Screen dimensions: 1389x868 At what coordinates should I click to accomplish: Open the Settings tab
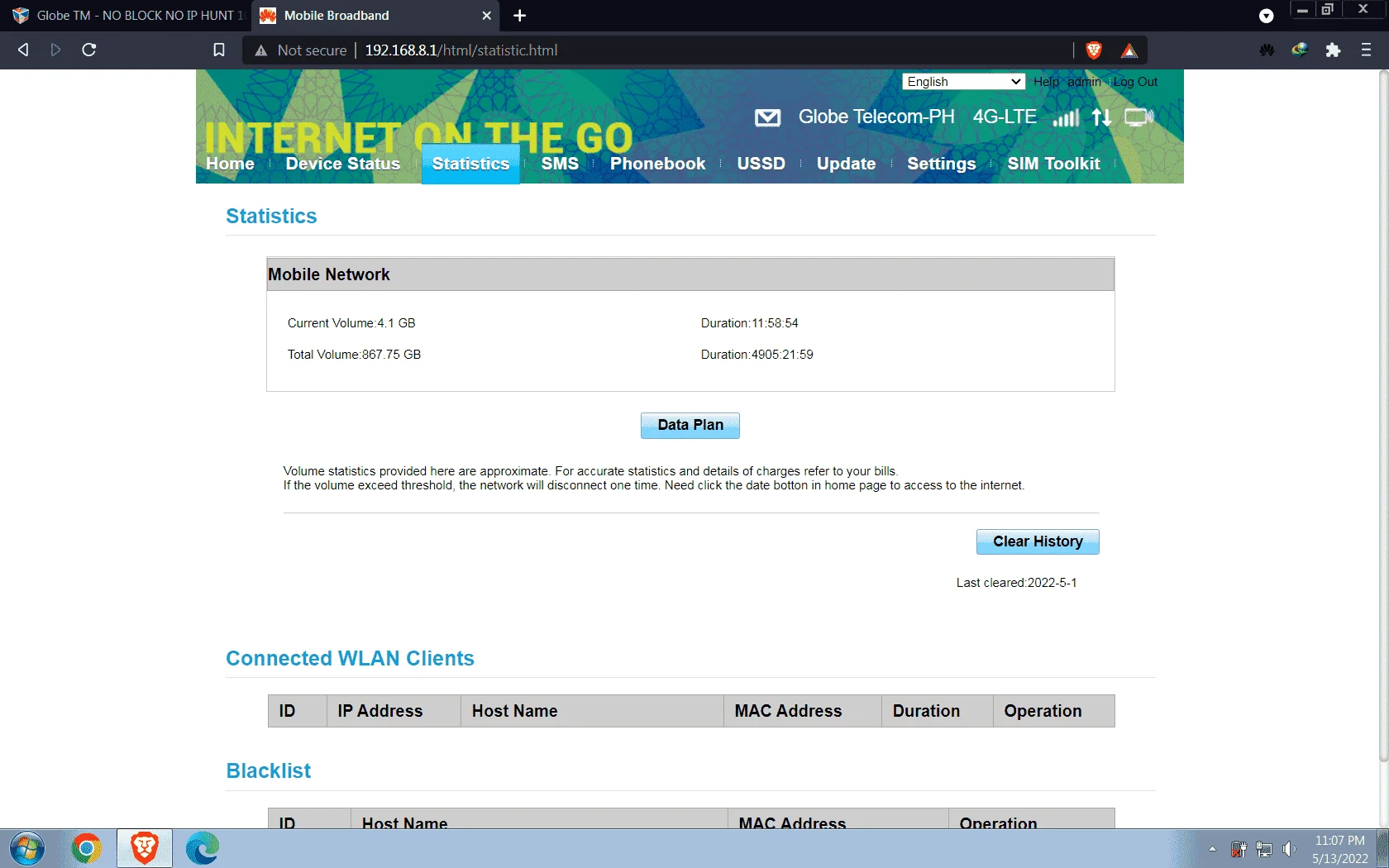(x=941, y=164)
